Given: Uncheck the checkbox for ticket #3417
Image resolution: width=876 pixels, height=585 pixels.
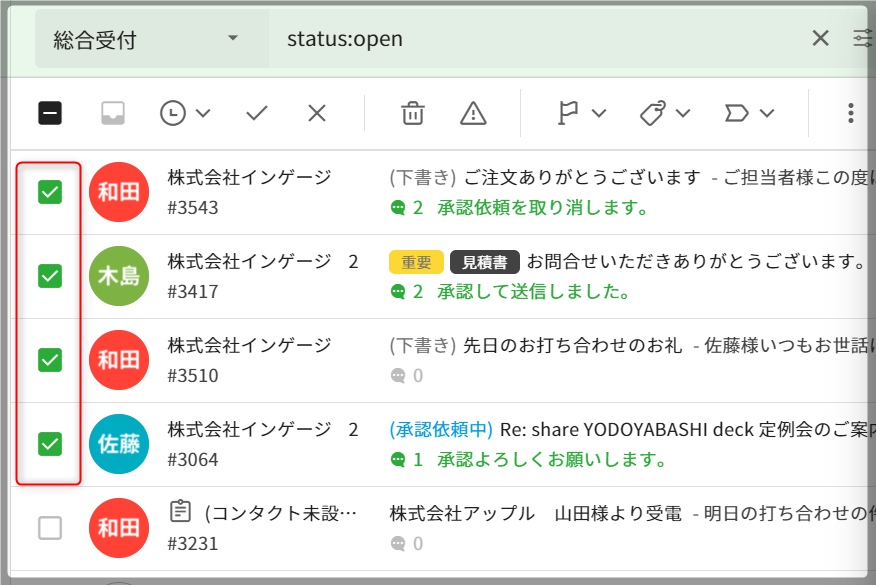Looking at the screenshot, I should (50, 275).
